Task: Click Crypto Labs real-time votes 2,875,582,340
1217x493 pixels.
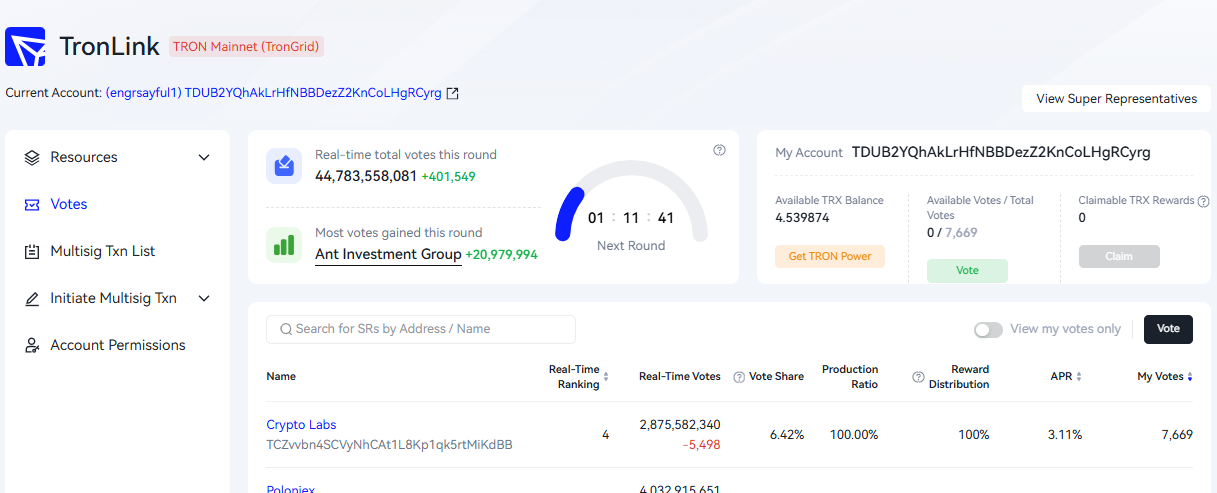Action: tap(680, 425)
